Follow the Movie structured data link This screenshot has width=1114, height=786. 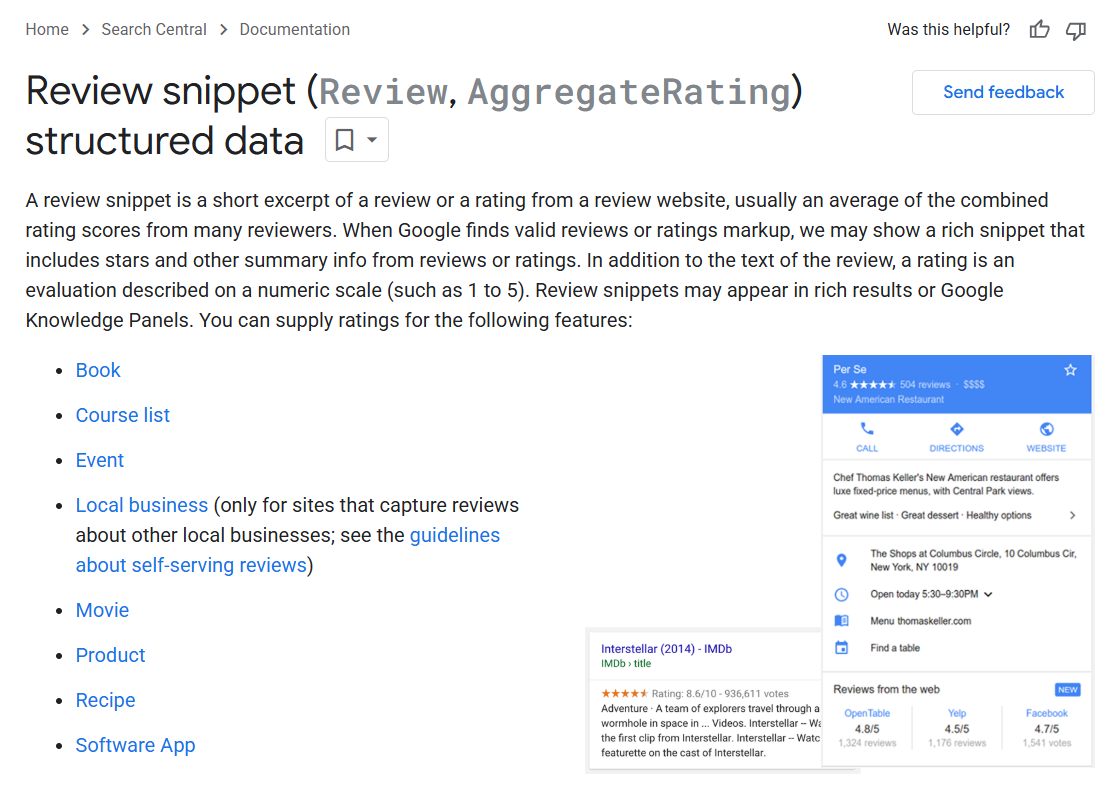click(x=102, y=610)
